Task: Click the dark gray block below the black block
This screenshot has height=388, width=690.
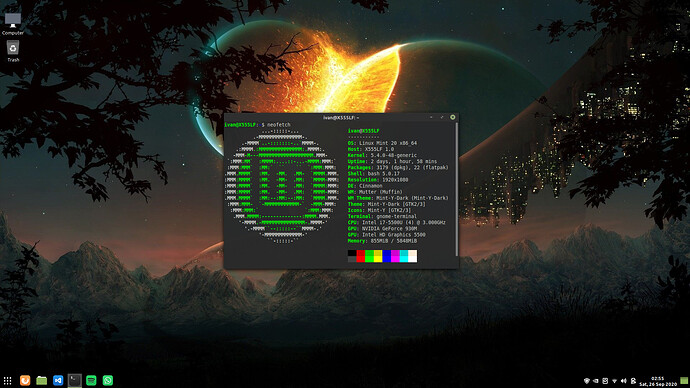Action: coord(352,259)
